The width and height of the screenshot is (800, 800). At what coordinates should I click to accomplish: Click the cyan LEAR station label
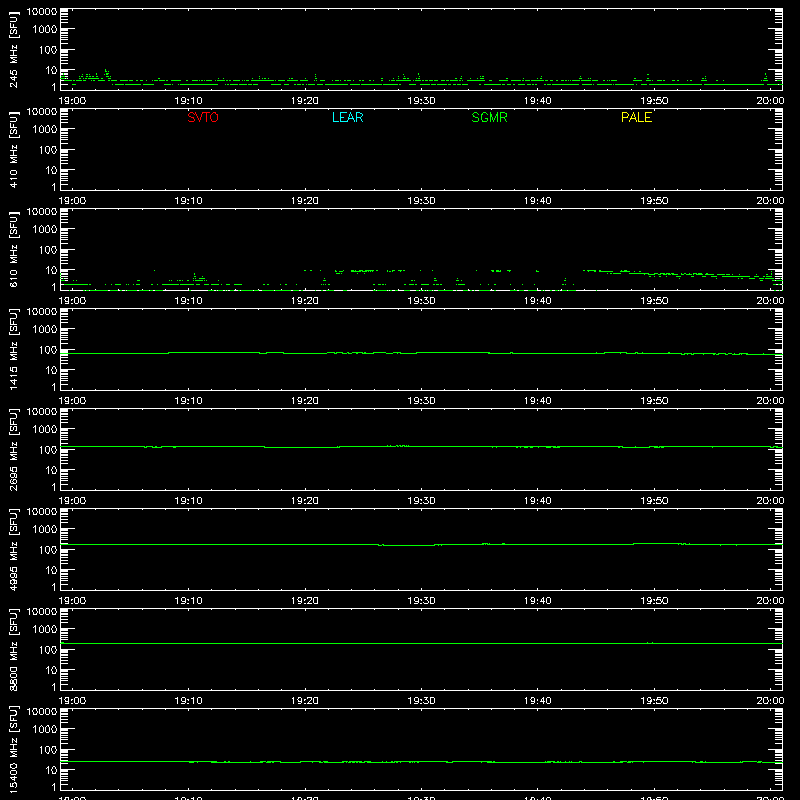[347, 117]
